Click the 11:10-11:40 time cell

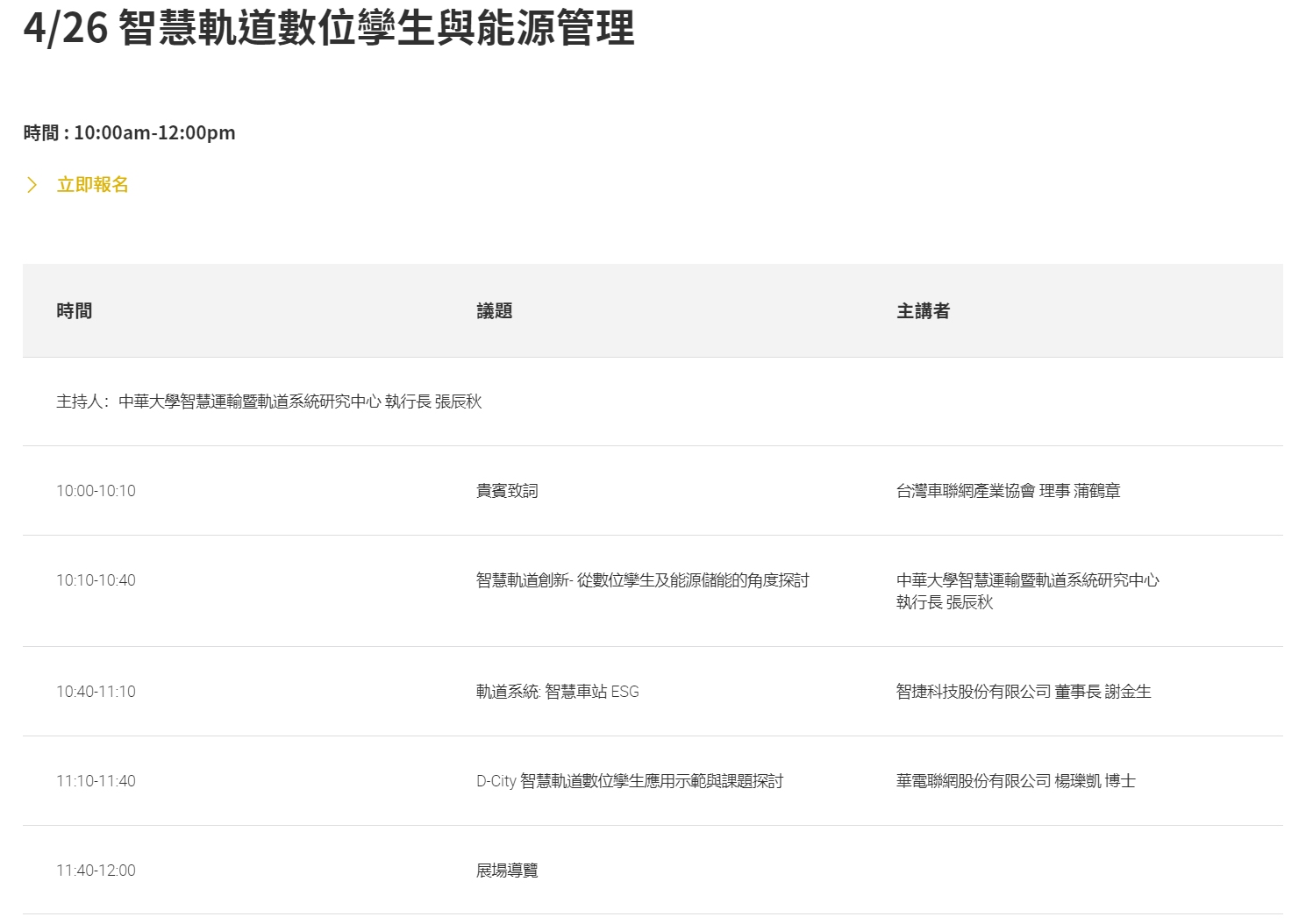[x=96, y=781]
